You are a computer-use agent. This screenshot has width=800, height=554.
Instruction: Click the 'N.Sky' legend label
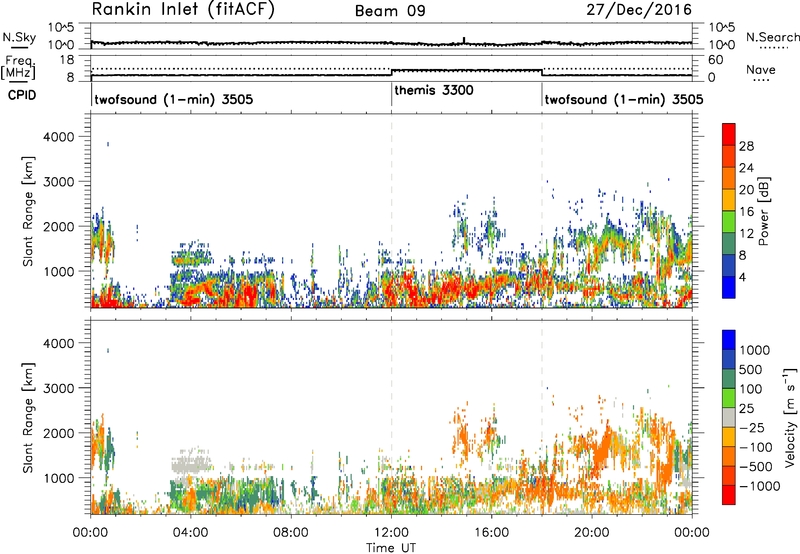pyautogui.click(x=19, y=37)
